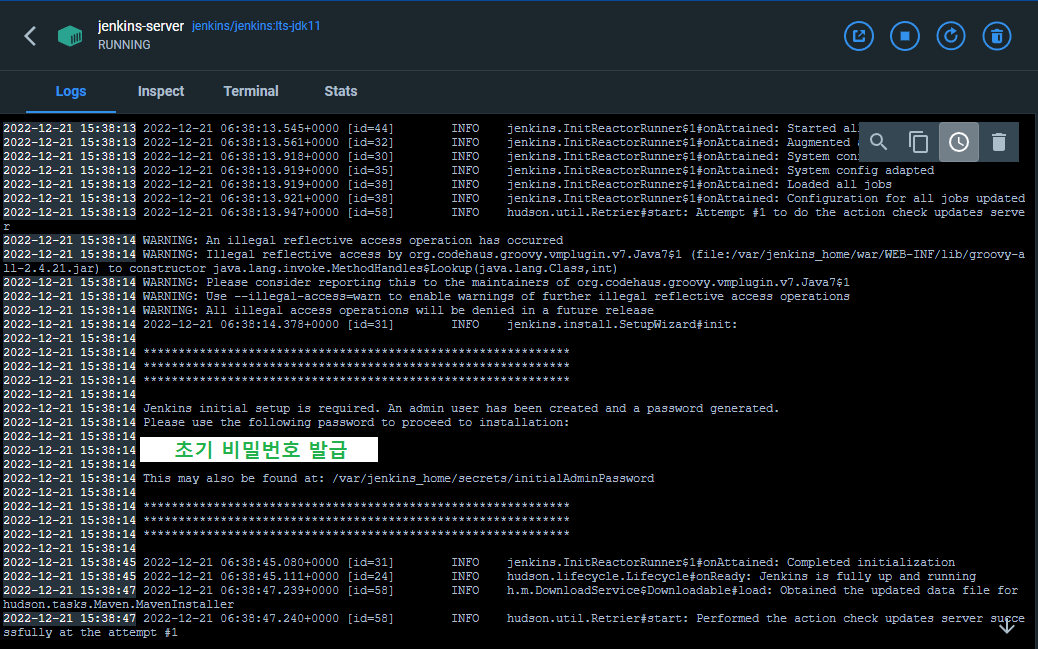Click the jenkins-server container name
Image resolution: width=1038 pixels, height=649 pixels.
(x=141, y=26)
